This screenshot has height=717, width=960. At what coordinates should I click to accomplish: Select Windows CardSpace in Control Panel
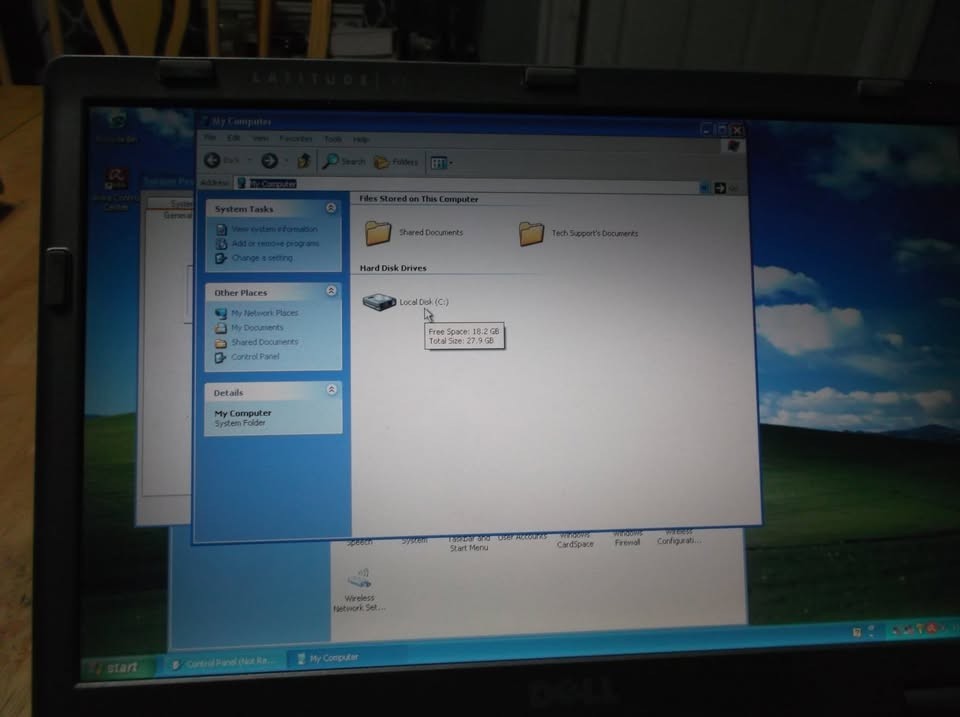[x=575, y=539]
